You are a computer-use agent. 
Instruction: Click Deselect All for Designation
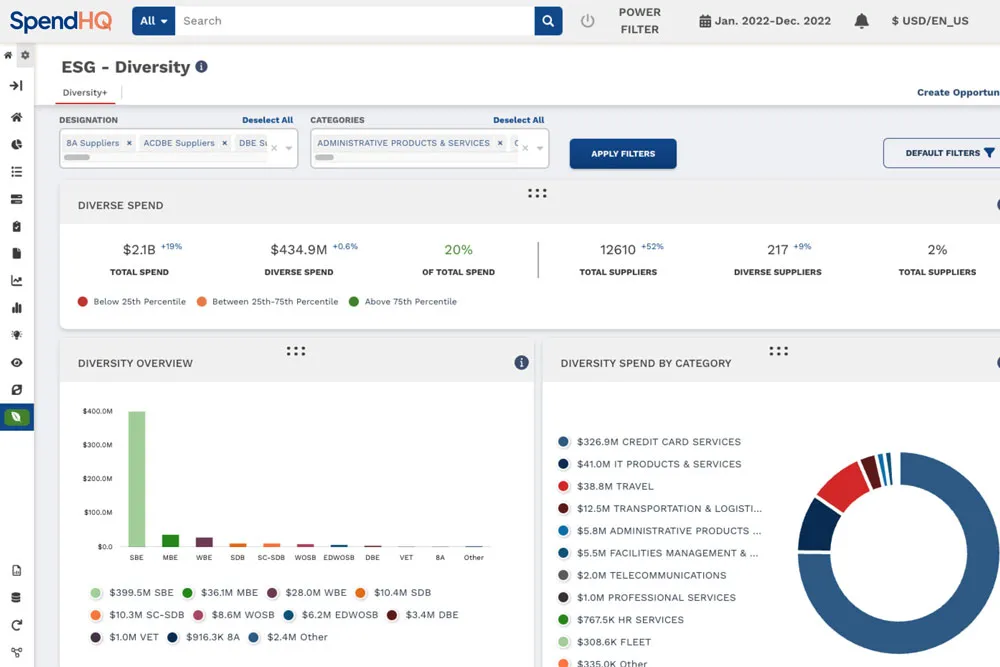coord(267,120)
